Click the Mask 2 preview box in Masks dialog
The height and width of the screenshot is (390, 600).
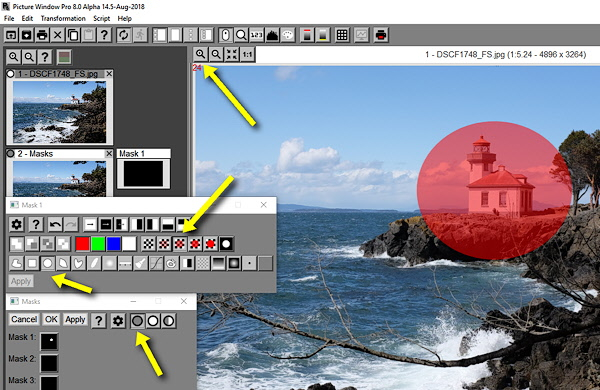coord(49,363)
